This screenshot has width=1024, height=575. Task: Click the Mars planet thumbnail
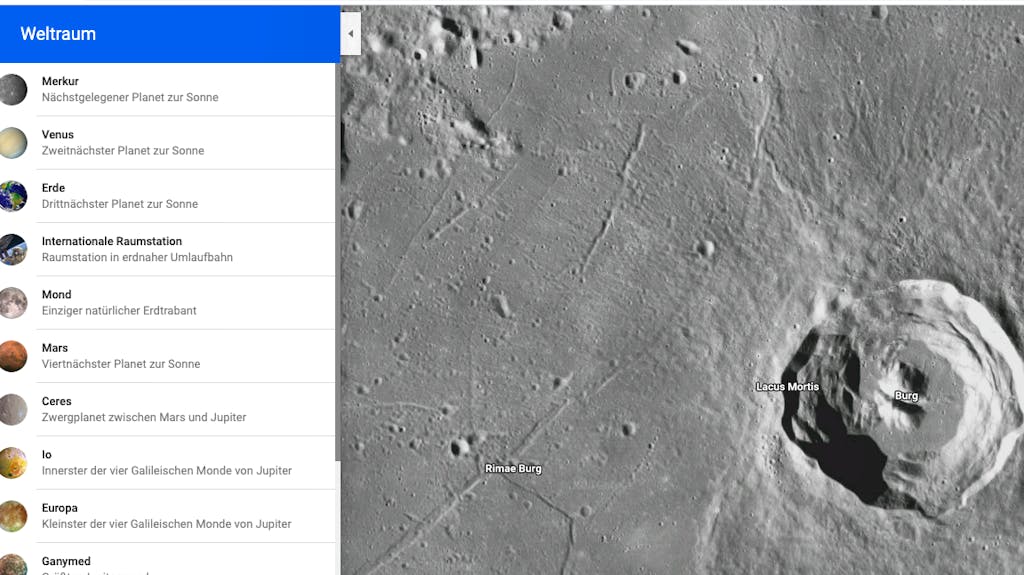(x=13, y=356)
